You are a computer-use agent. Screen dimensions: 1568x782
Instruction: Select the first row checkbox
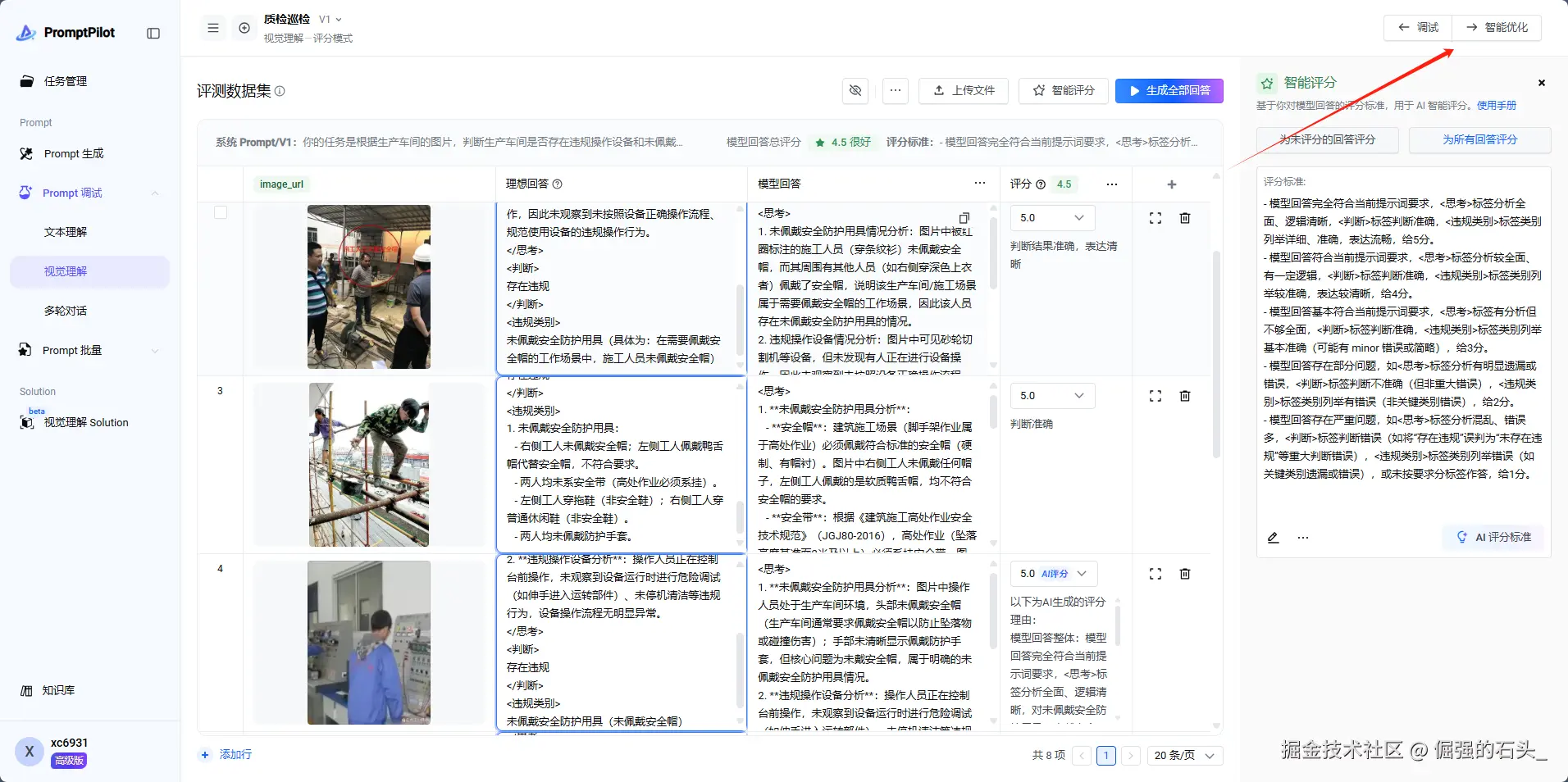tap(221, 212)
